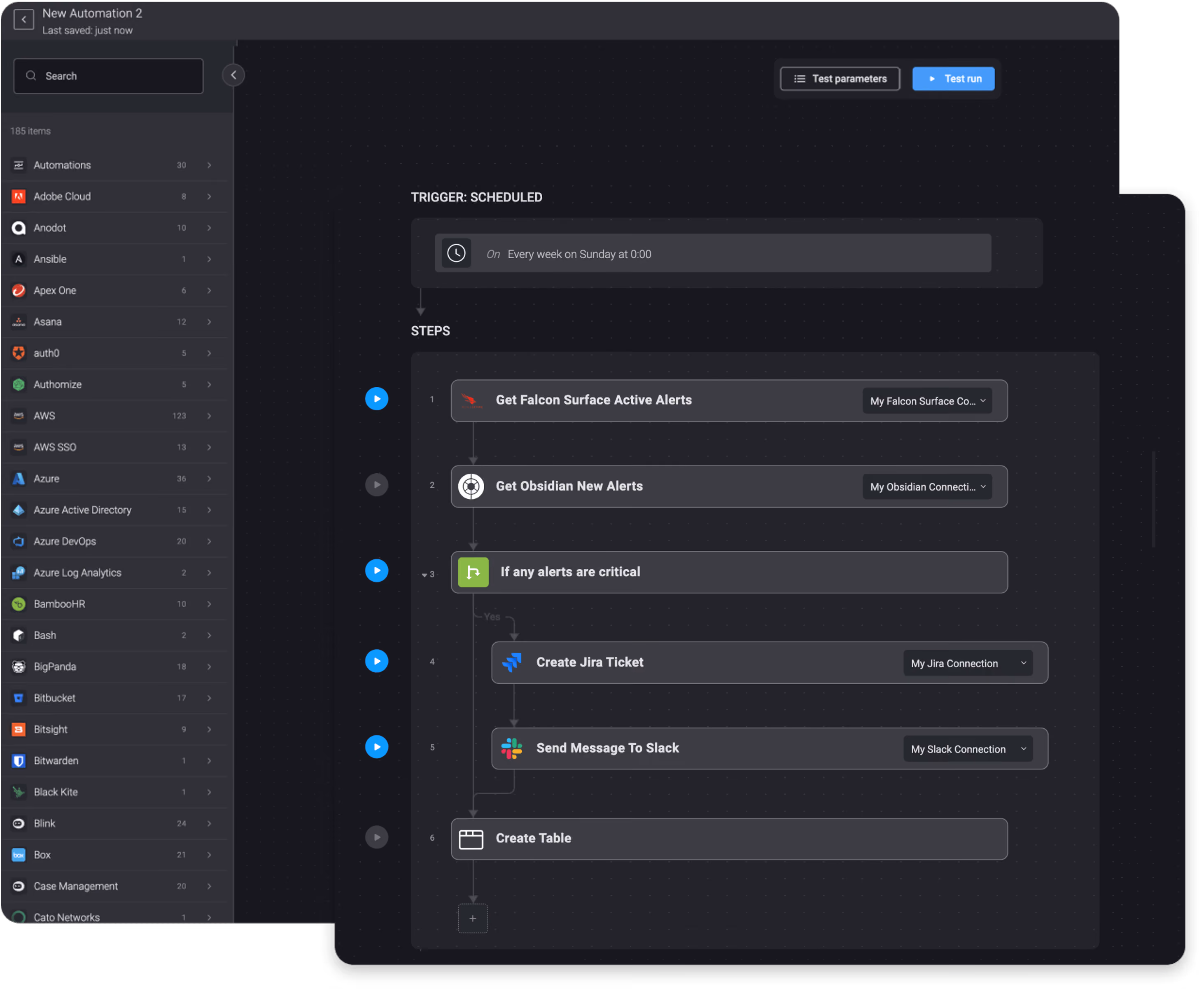Click the Anodot logo icon

[19, 228]
